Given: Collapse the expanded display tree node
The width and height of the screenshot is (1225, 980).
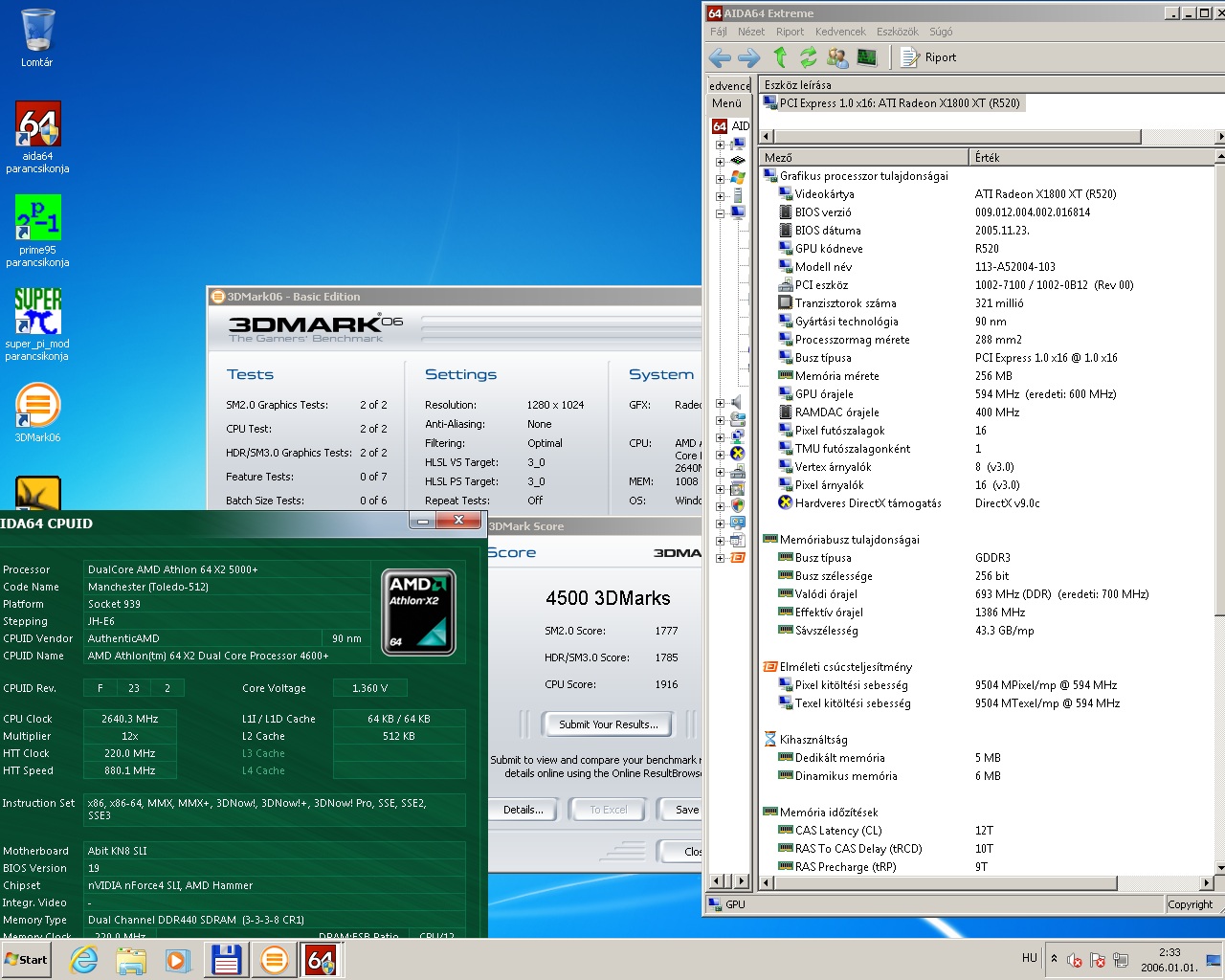Looking at the screenshot, I should (x=720, y=213).
